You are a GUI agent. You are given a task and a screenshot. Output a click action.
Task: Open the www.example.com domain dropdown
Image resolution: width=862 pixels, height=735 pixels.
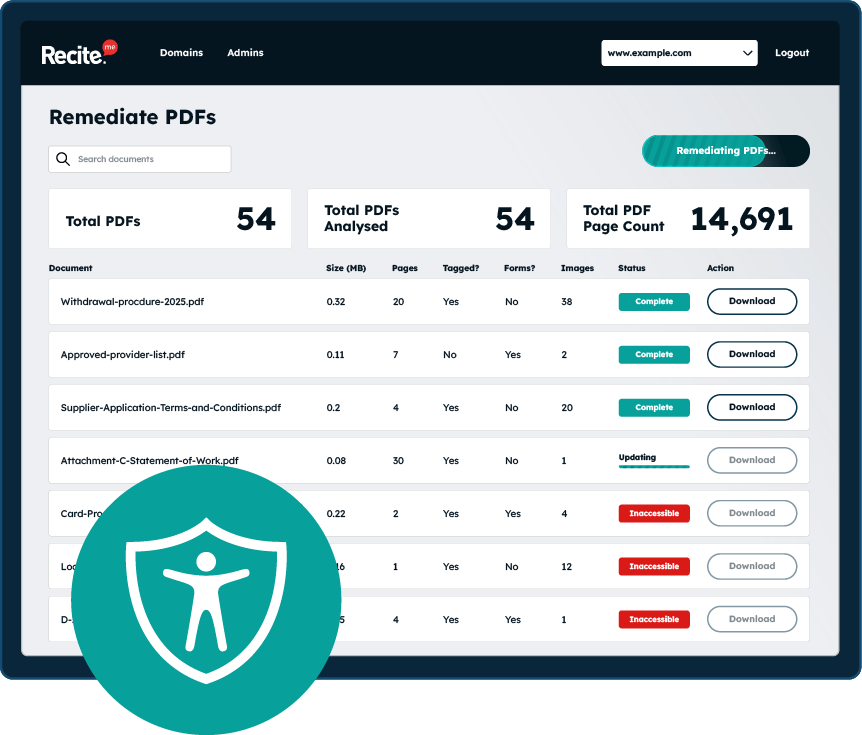point(679,52)
